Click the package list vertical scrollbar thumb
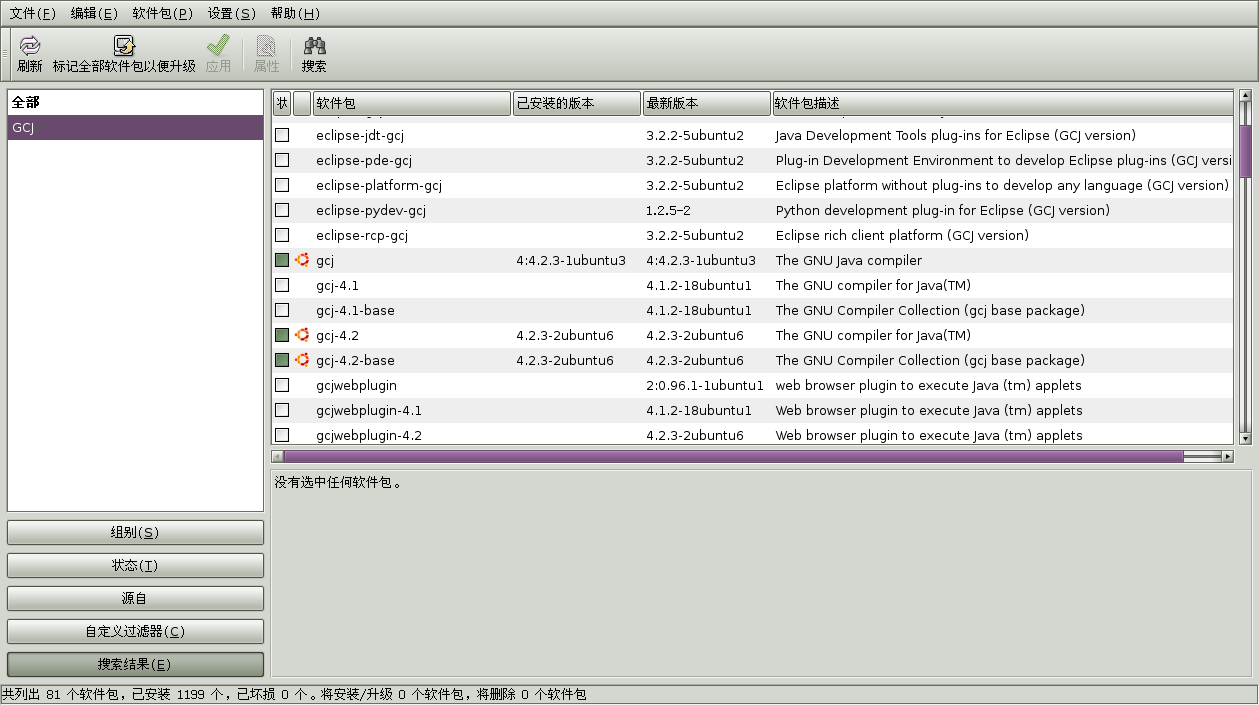This screenshot has width=1259, height=705. coord(1245,151)
